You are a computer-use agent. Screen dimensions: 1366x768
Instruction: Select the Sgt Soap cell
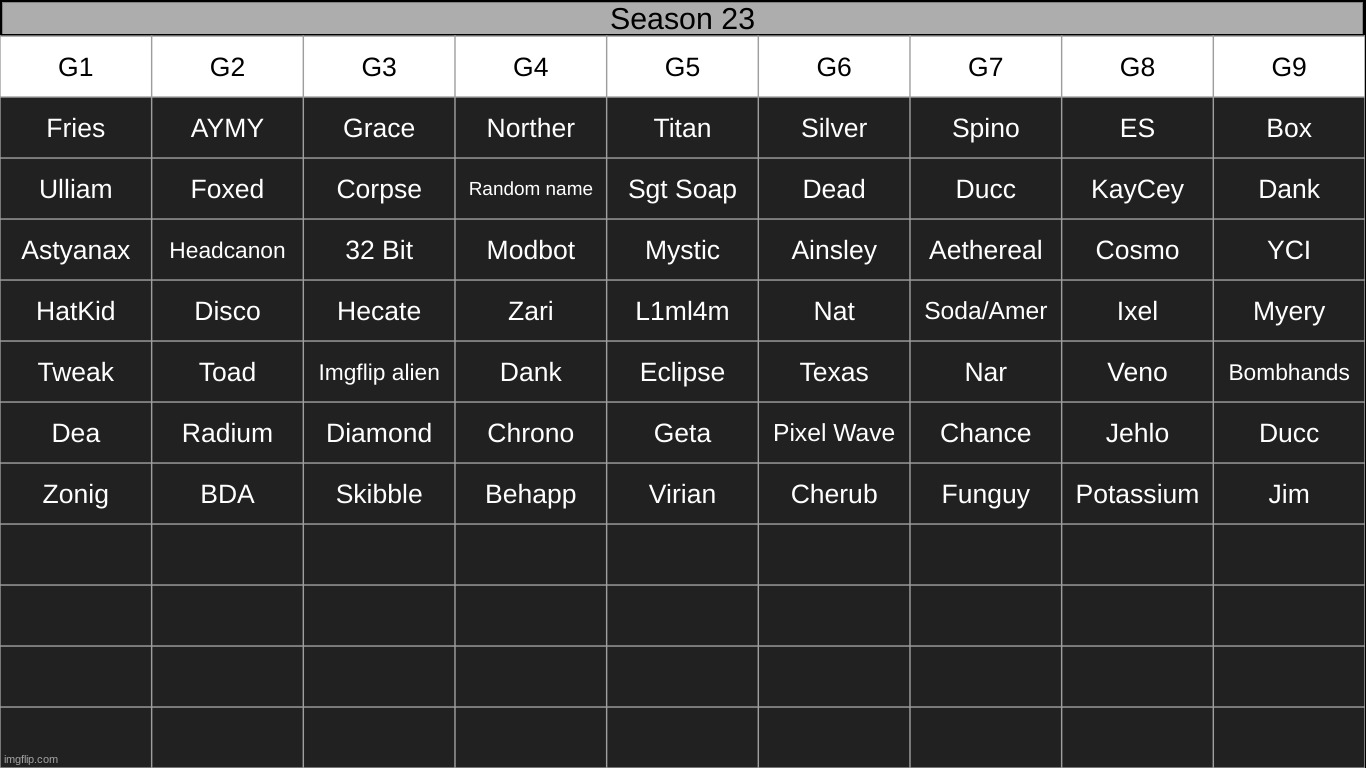[x=682, y=189]
